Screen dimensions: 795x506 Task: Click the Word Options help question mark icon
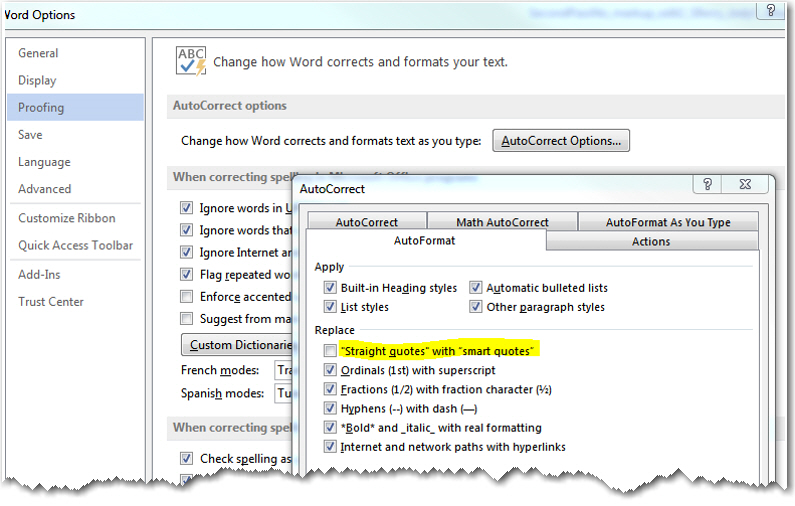click(770, 10)
